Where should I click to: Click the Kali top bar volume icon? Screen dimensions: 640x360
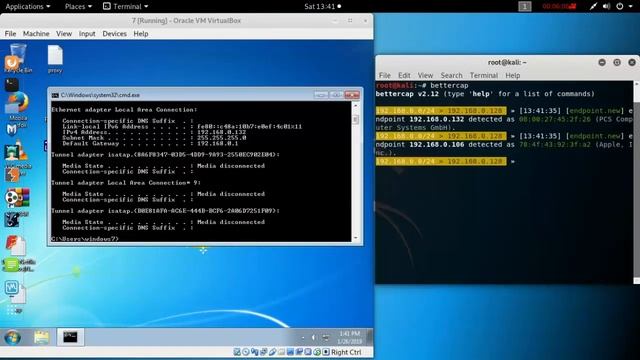(607, 6)
